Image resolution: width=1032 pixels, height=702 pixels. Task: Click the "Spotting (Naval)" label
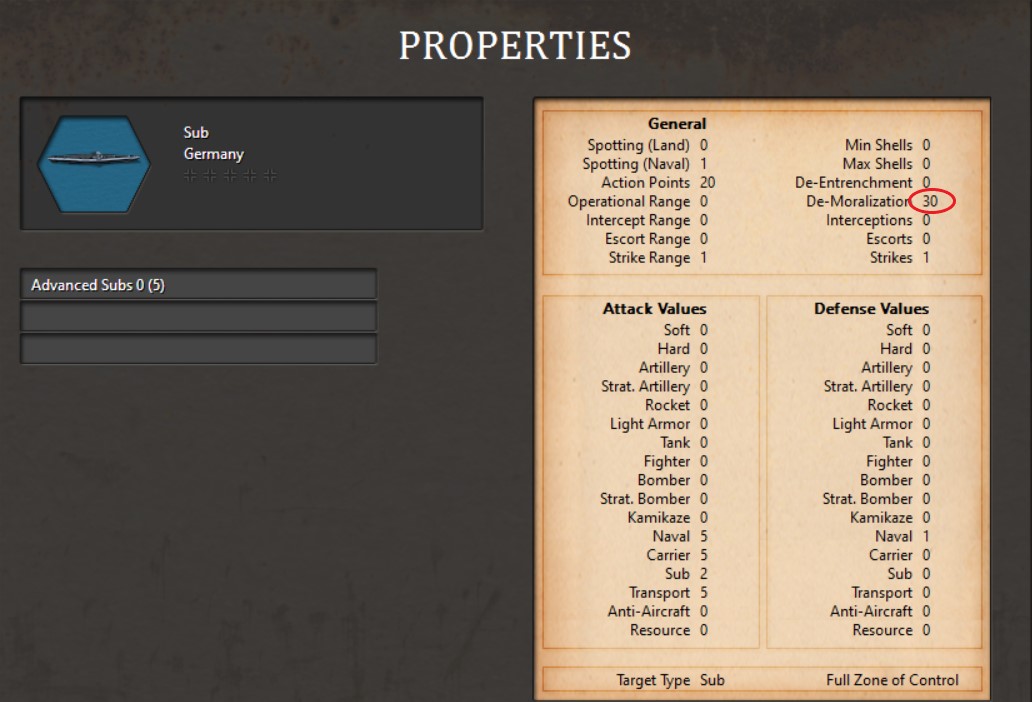click(x=636, y=164)
